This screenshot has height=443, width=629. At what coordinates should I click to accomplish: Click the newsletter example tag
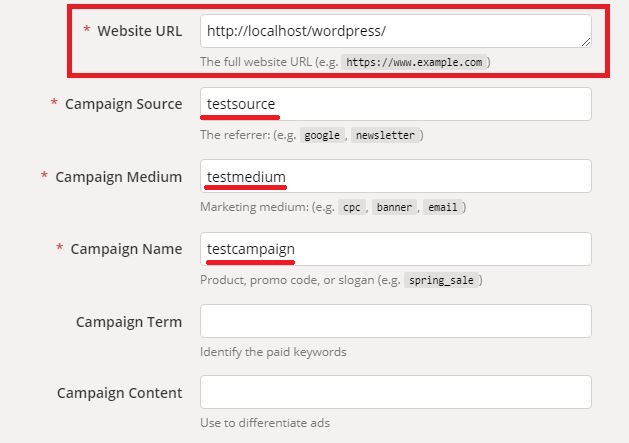click(385, 135)
